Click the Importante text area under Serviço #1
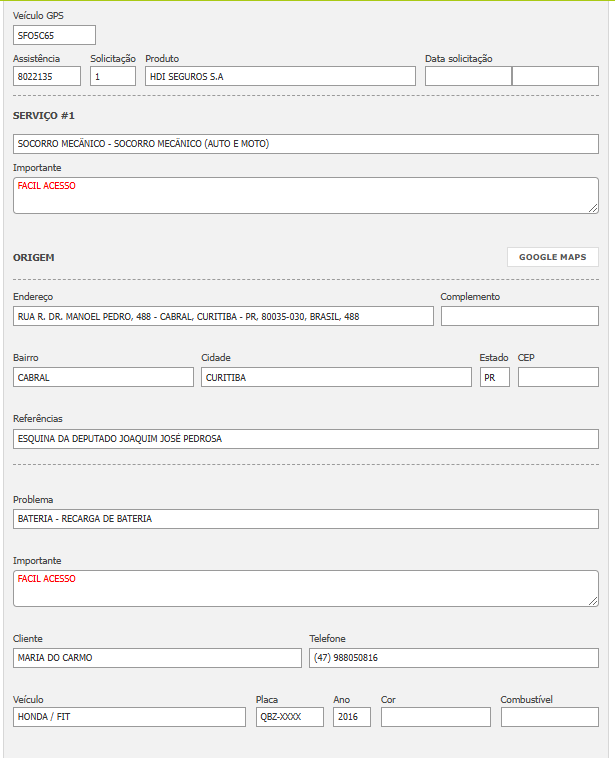615x758 pixels. tap(305, 196)
